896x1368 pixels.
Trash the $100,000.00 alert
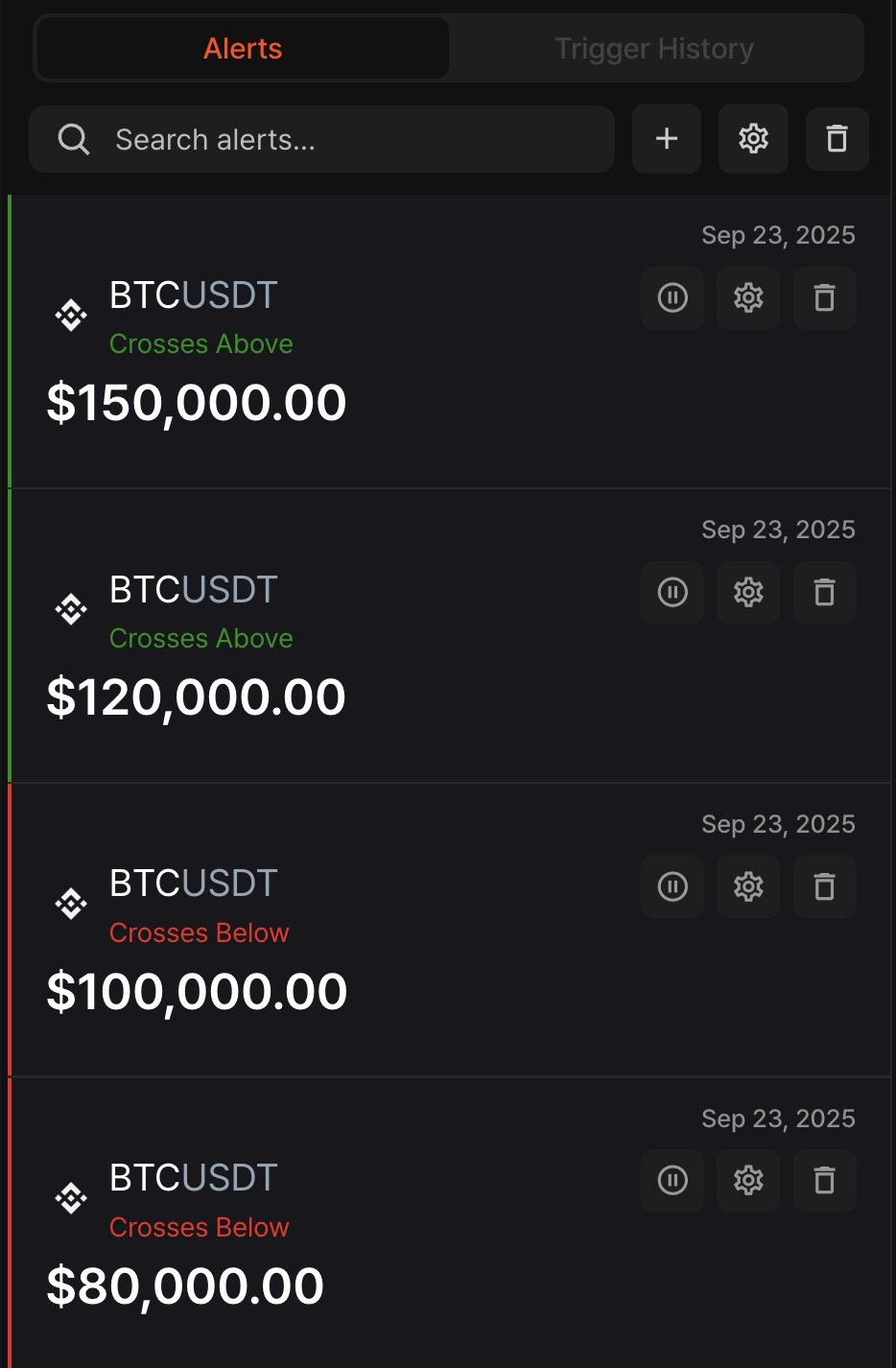click(x=824, y=887)
